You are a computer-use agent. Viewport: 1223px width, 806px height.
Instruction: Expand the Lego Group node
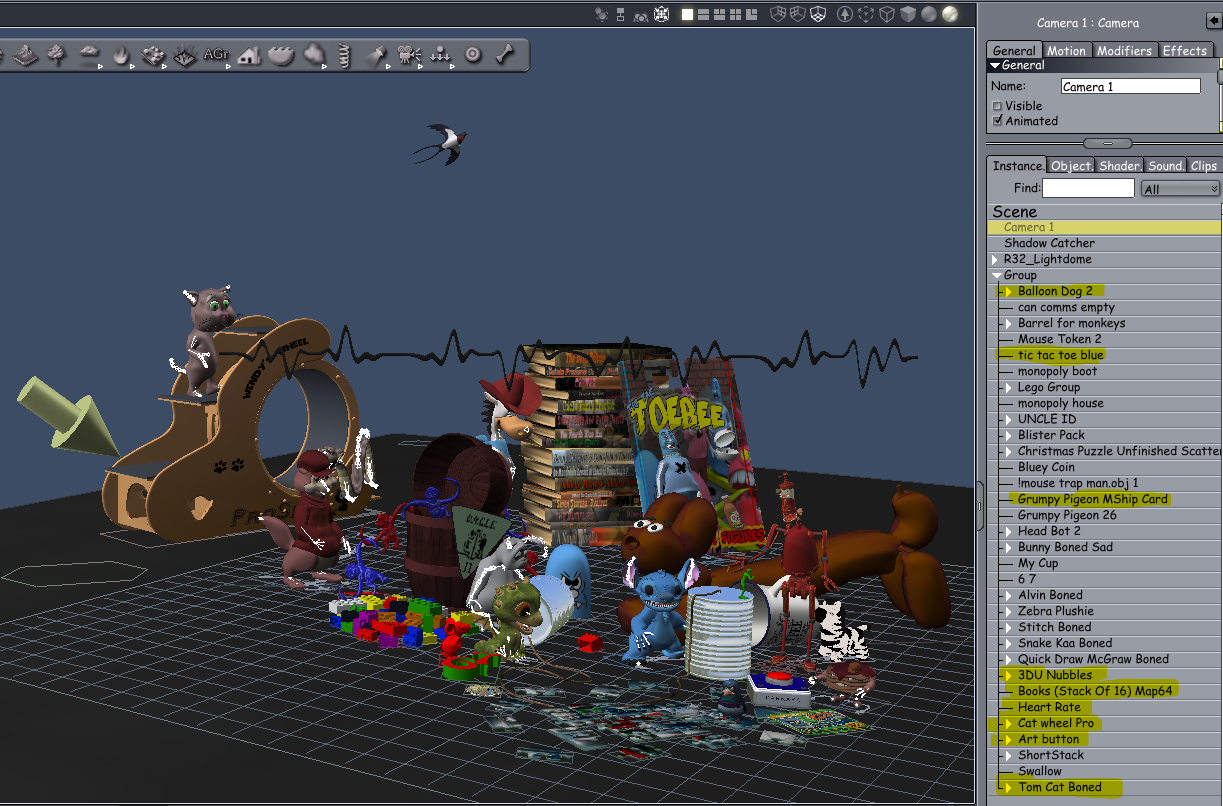[x=1010, y=388]
